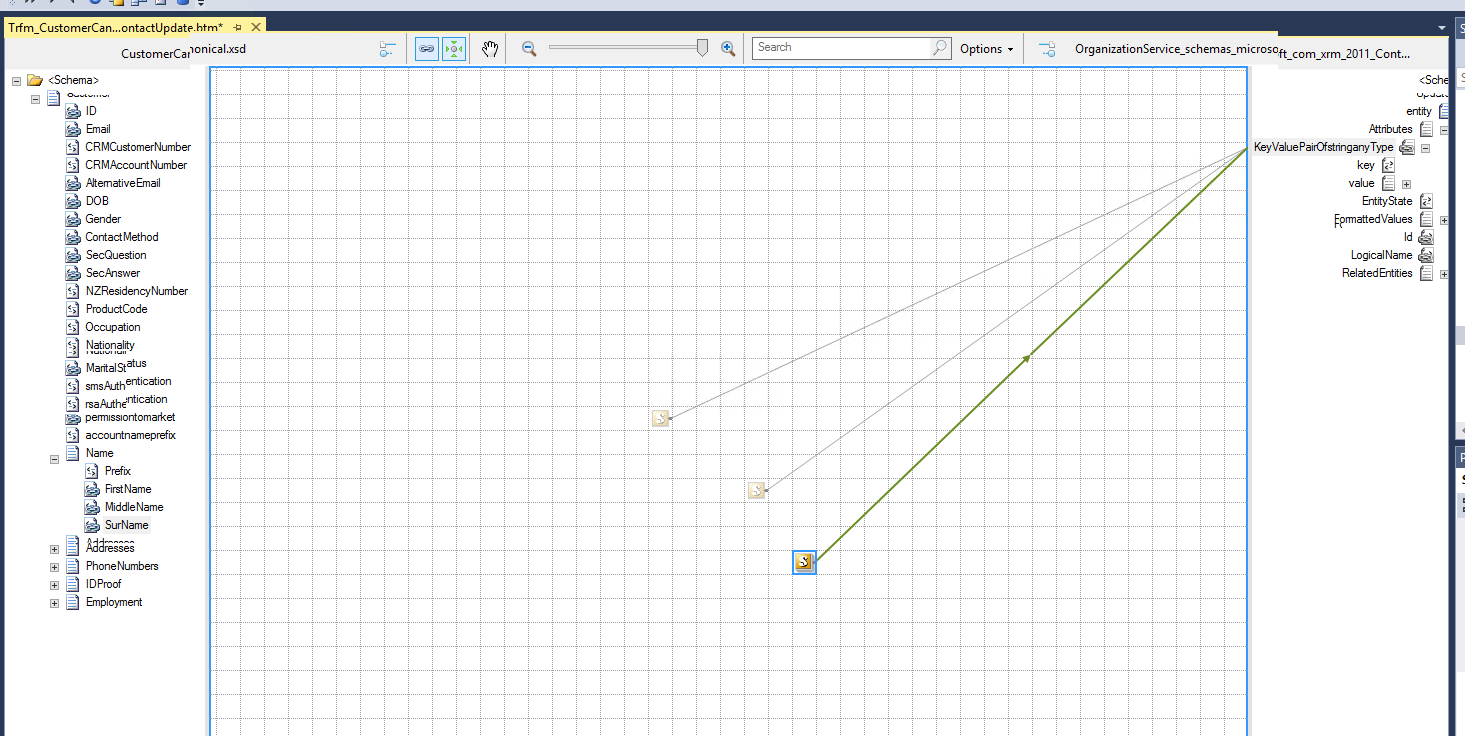
Task: Expand the IDProof record node
Action: 54,584
